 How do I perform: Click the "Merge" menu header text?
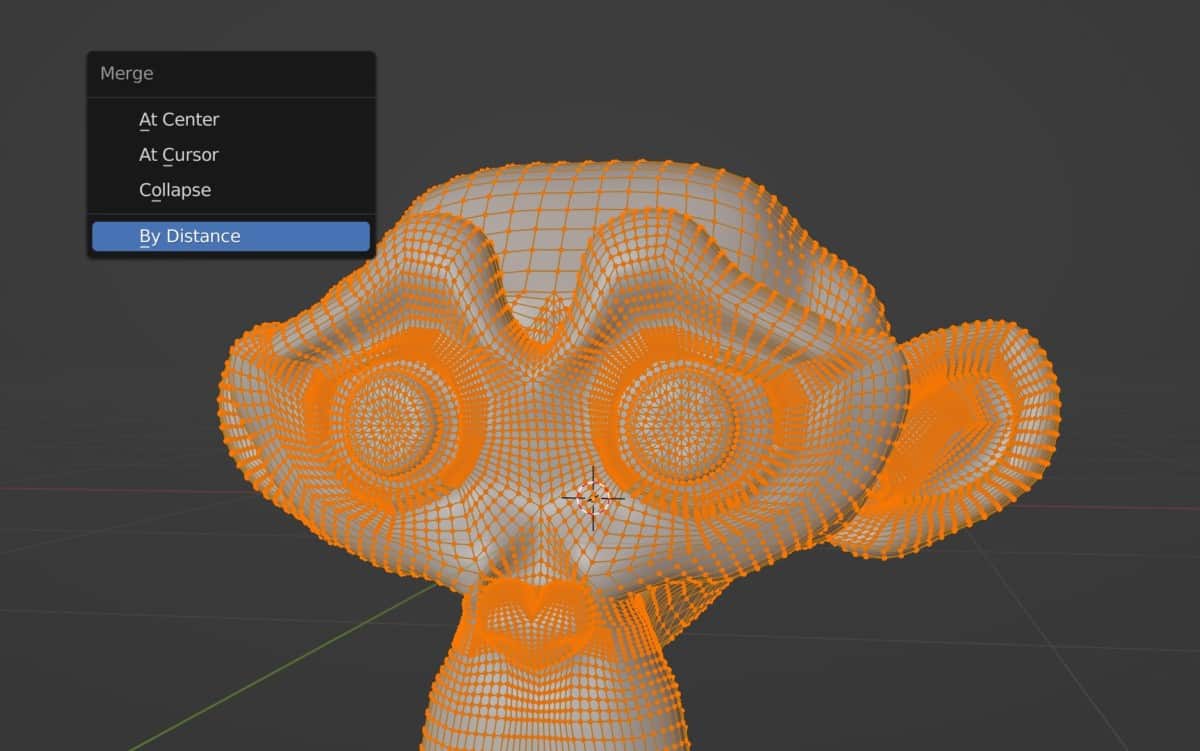(125, 73)
